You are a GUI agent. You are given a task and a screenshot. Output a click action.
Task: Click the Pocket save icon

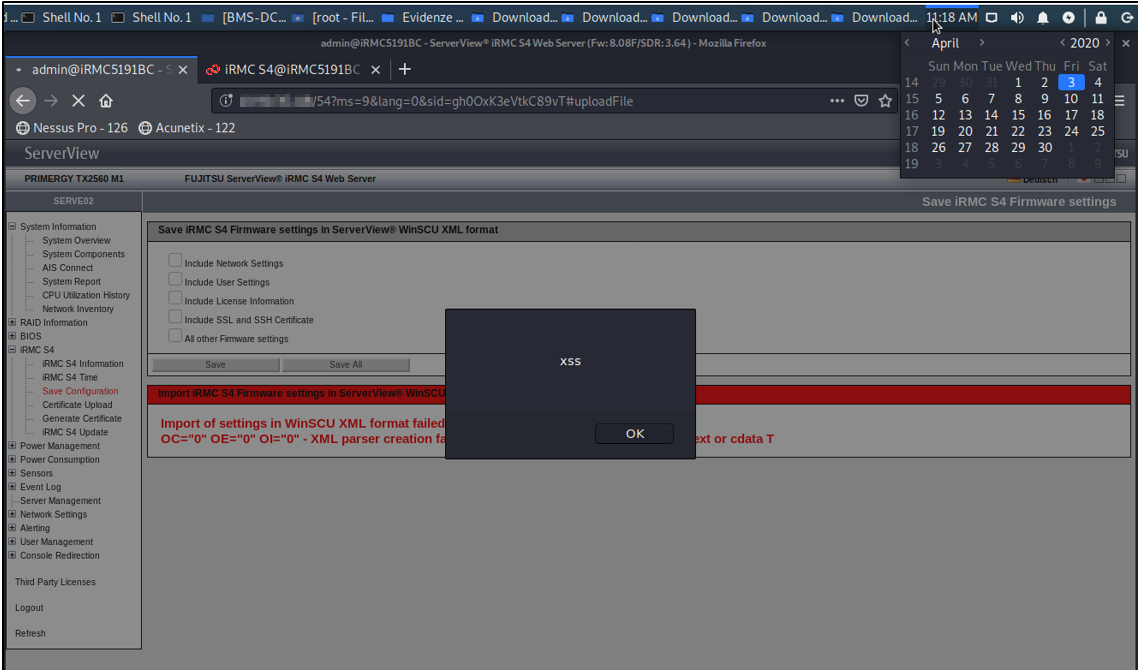861,101
